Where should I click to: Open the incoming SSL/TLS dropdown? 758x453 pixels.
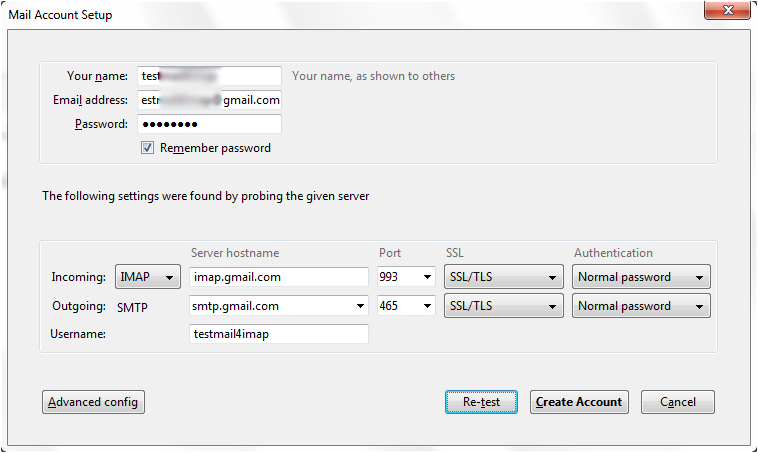coord(504,277)
